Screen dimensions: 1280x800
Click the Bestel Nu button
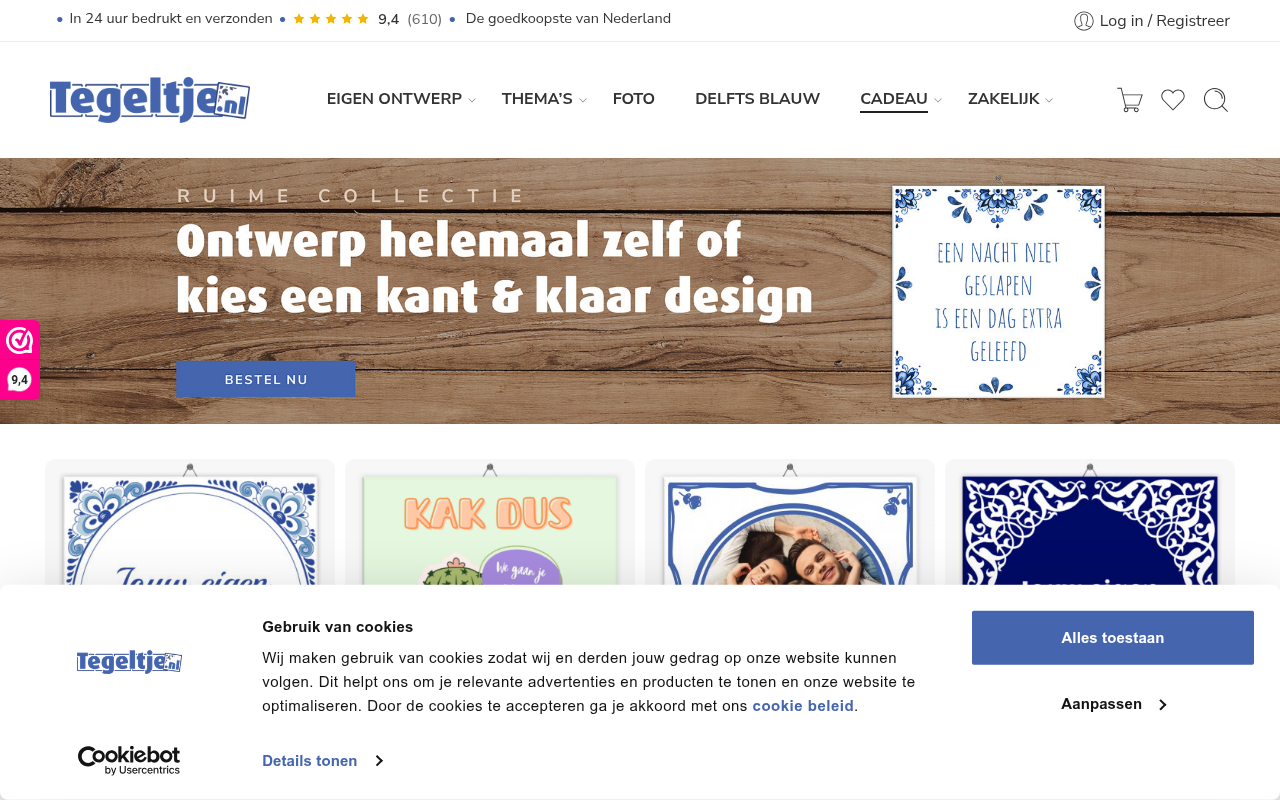[266, 380]
